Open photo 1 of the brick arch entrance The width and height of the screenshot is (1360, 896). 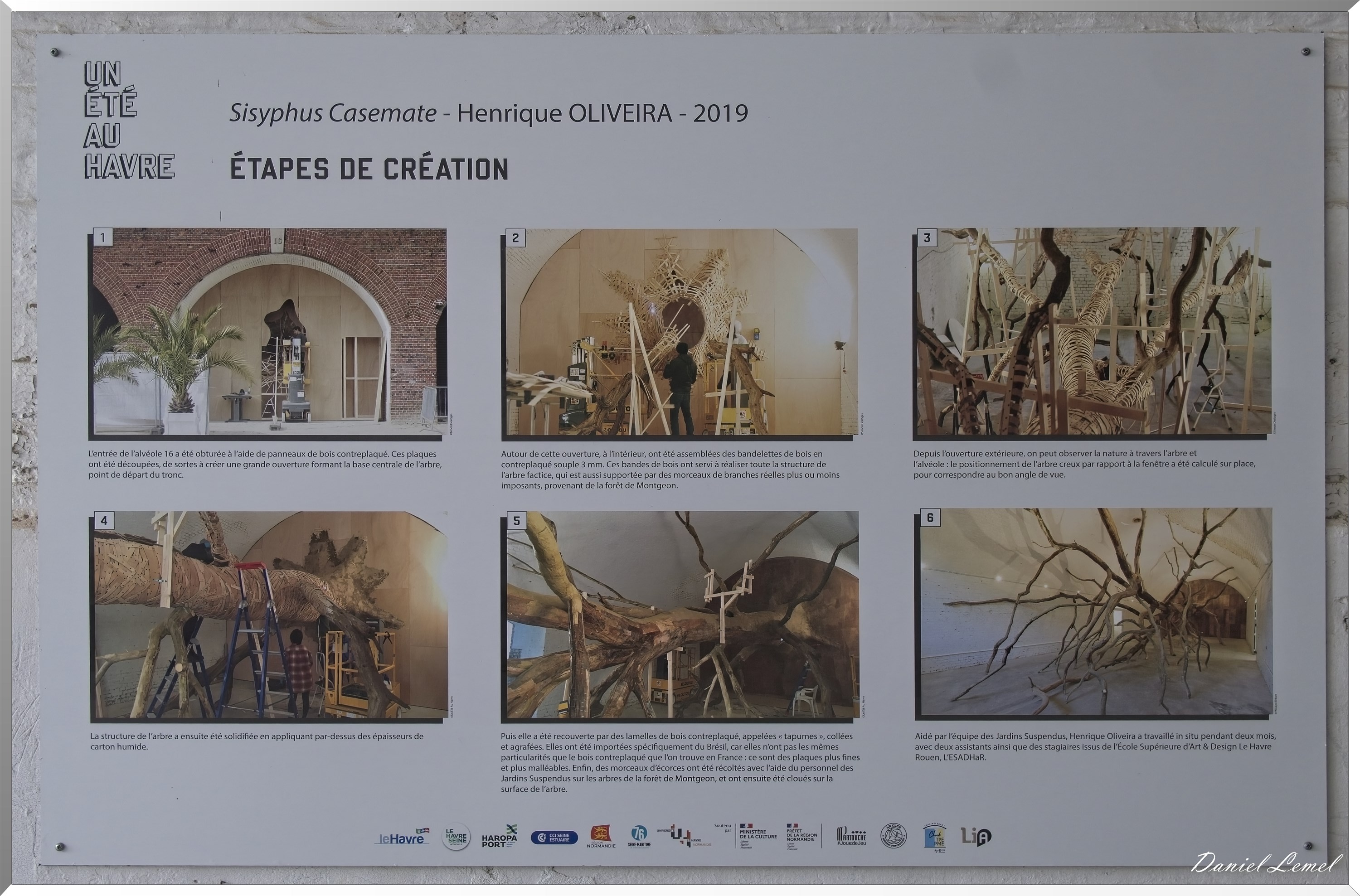tap(269, 332)
